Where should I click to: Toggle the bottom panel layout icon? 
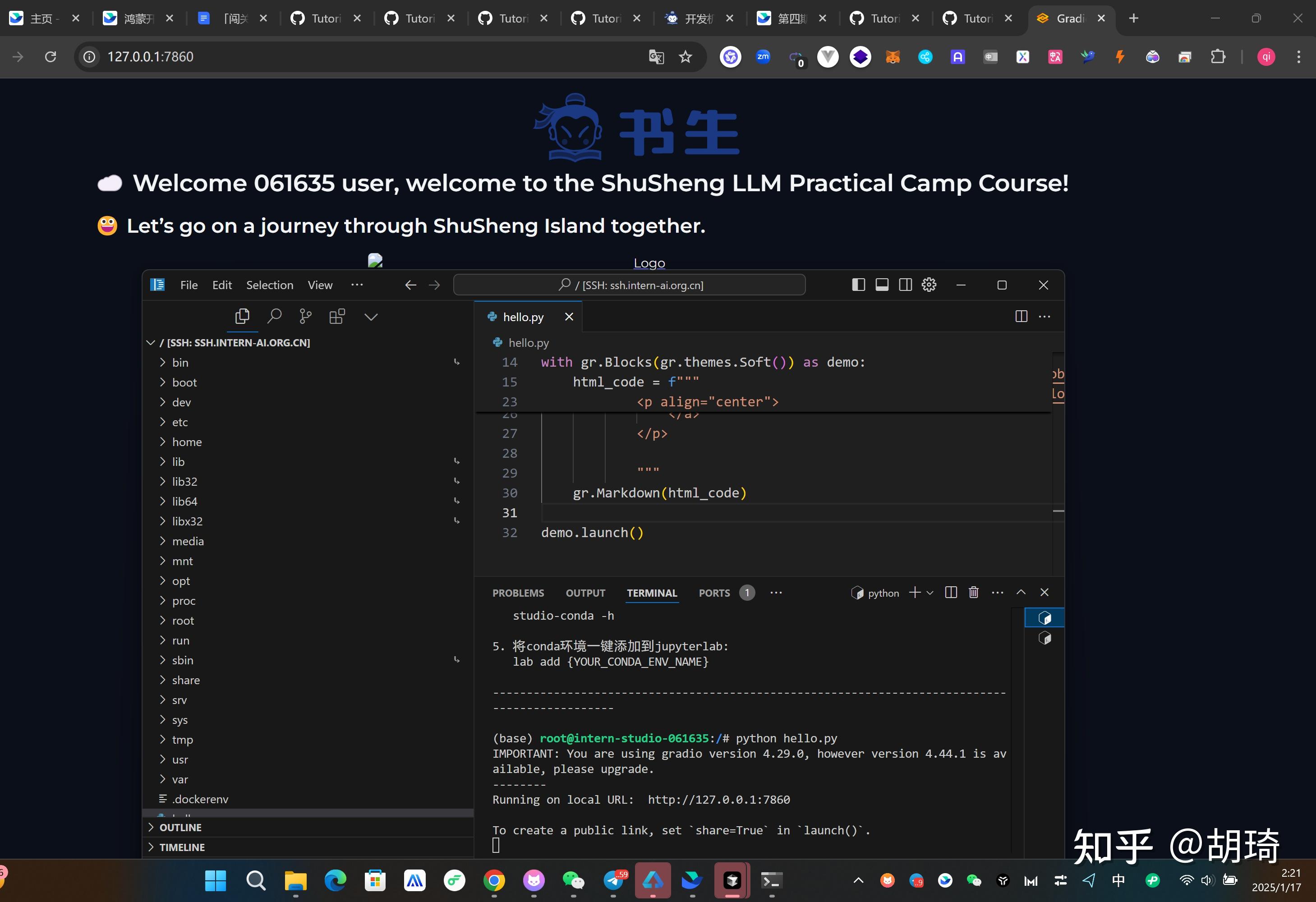[882, 285]
